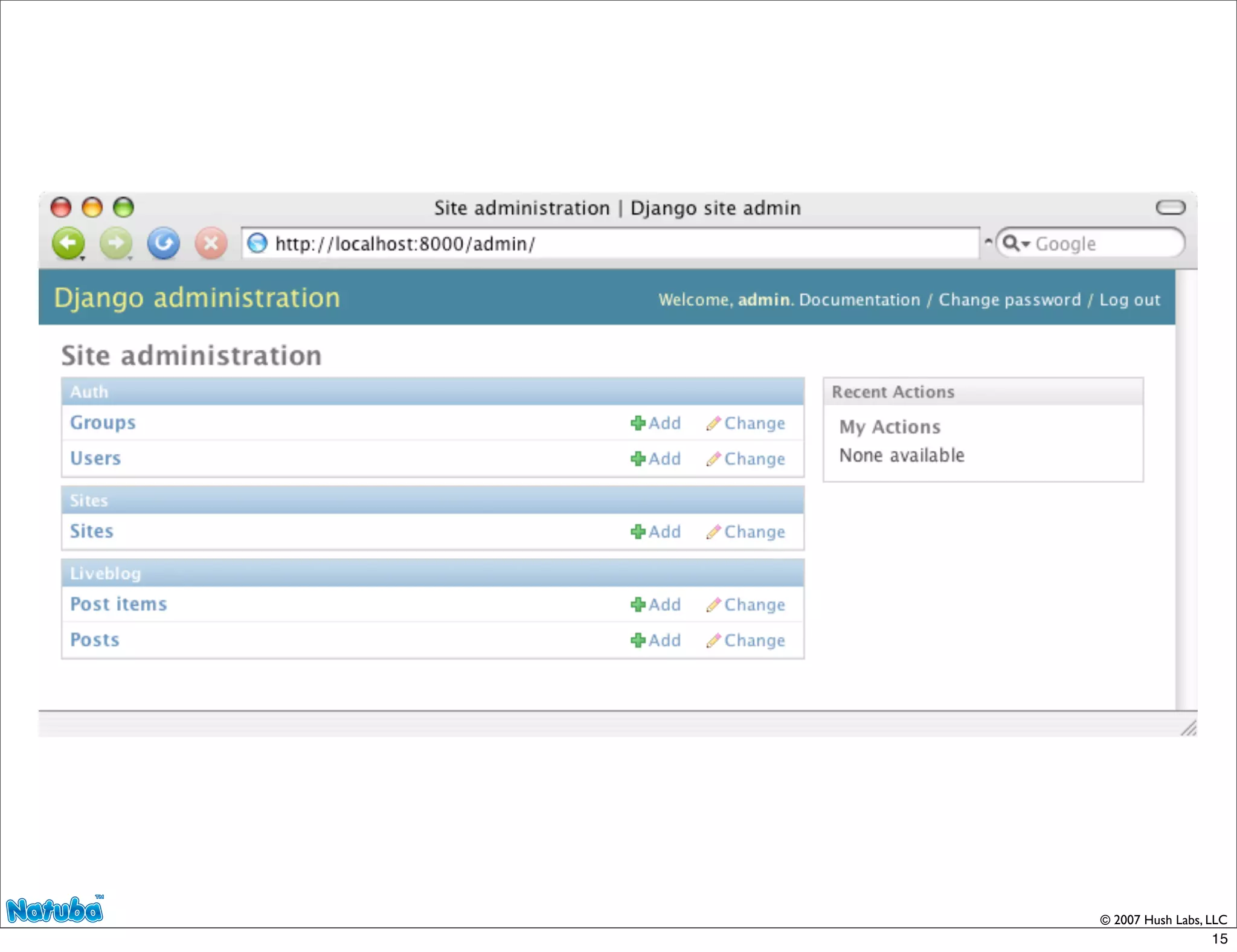Click the Natuba logo on the slide
Image resolution: width=1237 pixels, height=952 pixels.
(x=55, y=909)
